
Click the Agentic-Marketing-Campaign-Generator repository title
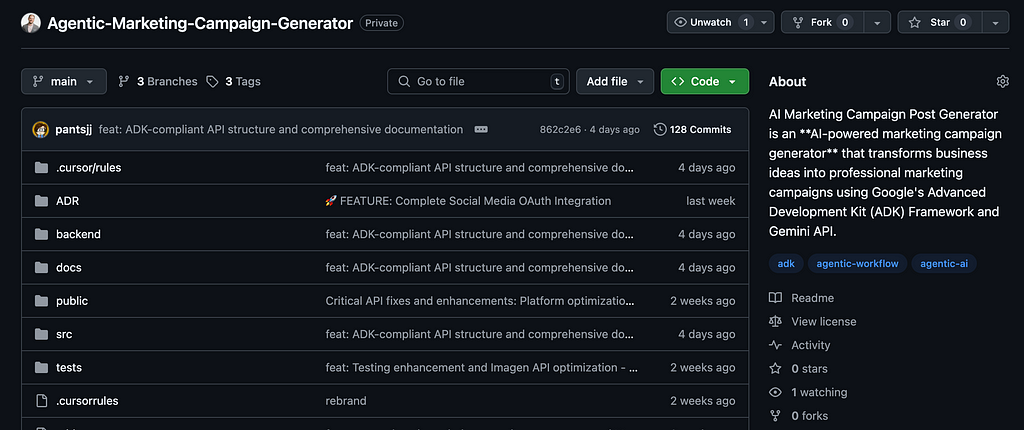point(200,24)
